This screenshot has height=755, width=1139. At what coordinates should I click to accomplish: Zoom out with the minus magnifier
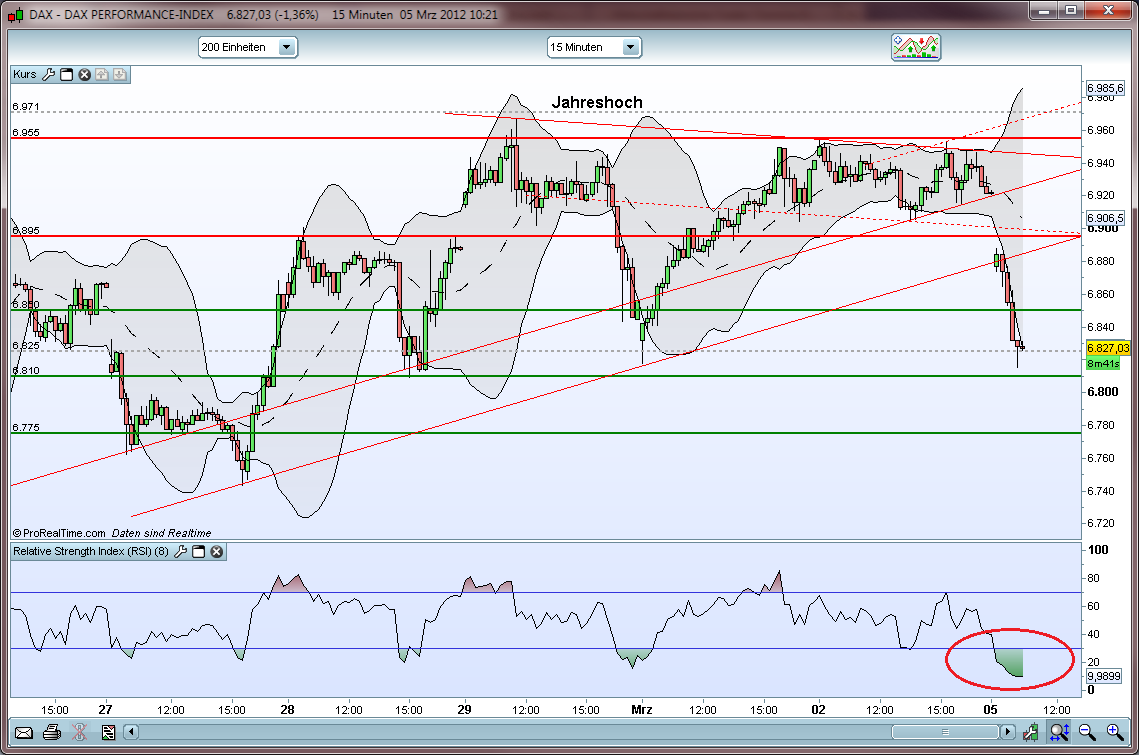(1087, 732)
